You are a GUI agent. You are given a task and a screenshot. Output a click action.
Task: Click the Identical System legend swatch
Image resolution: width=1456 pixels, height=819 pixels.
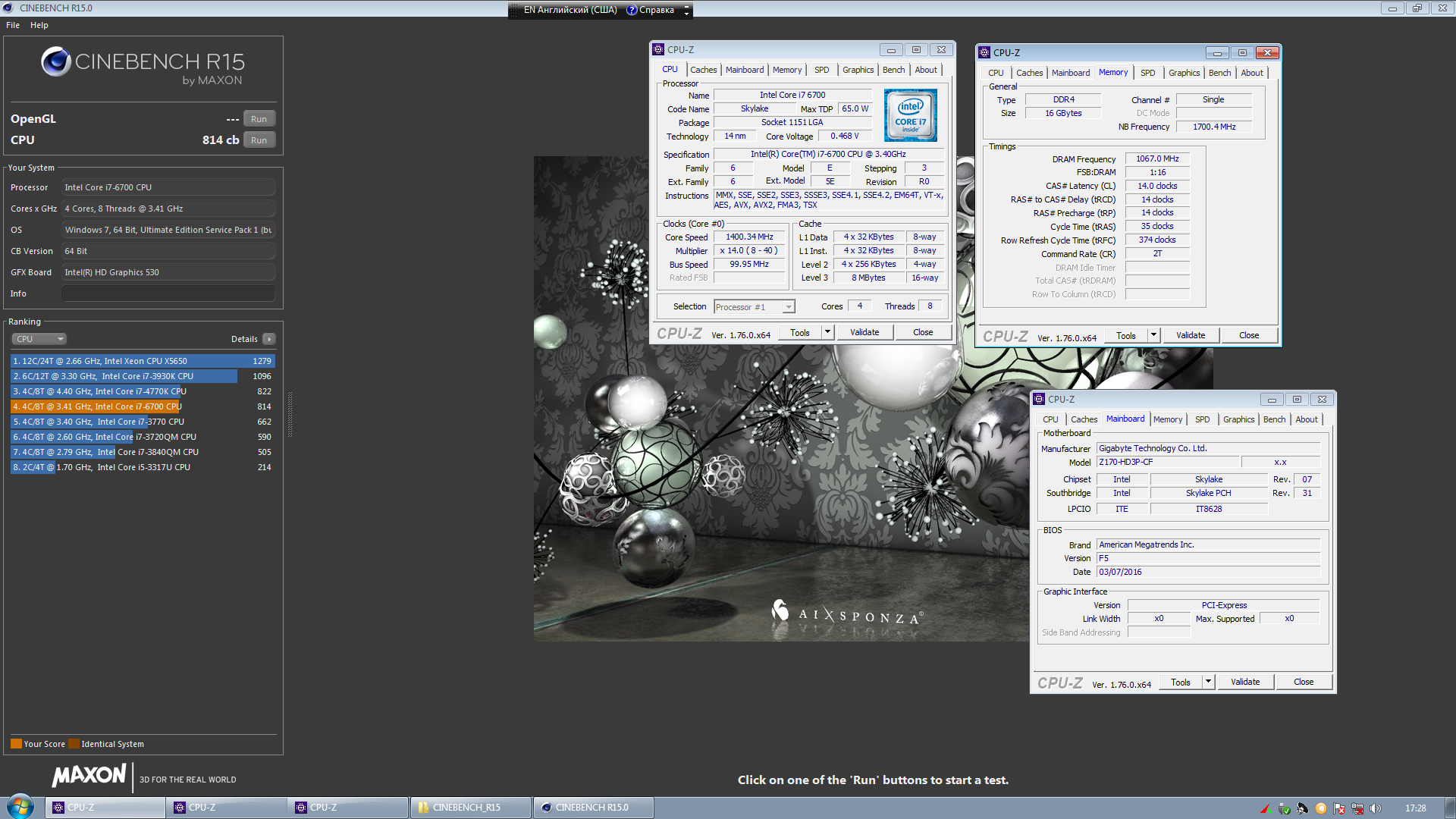point(74,744)
